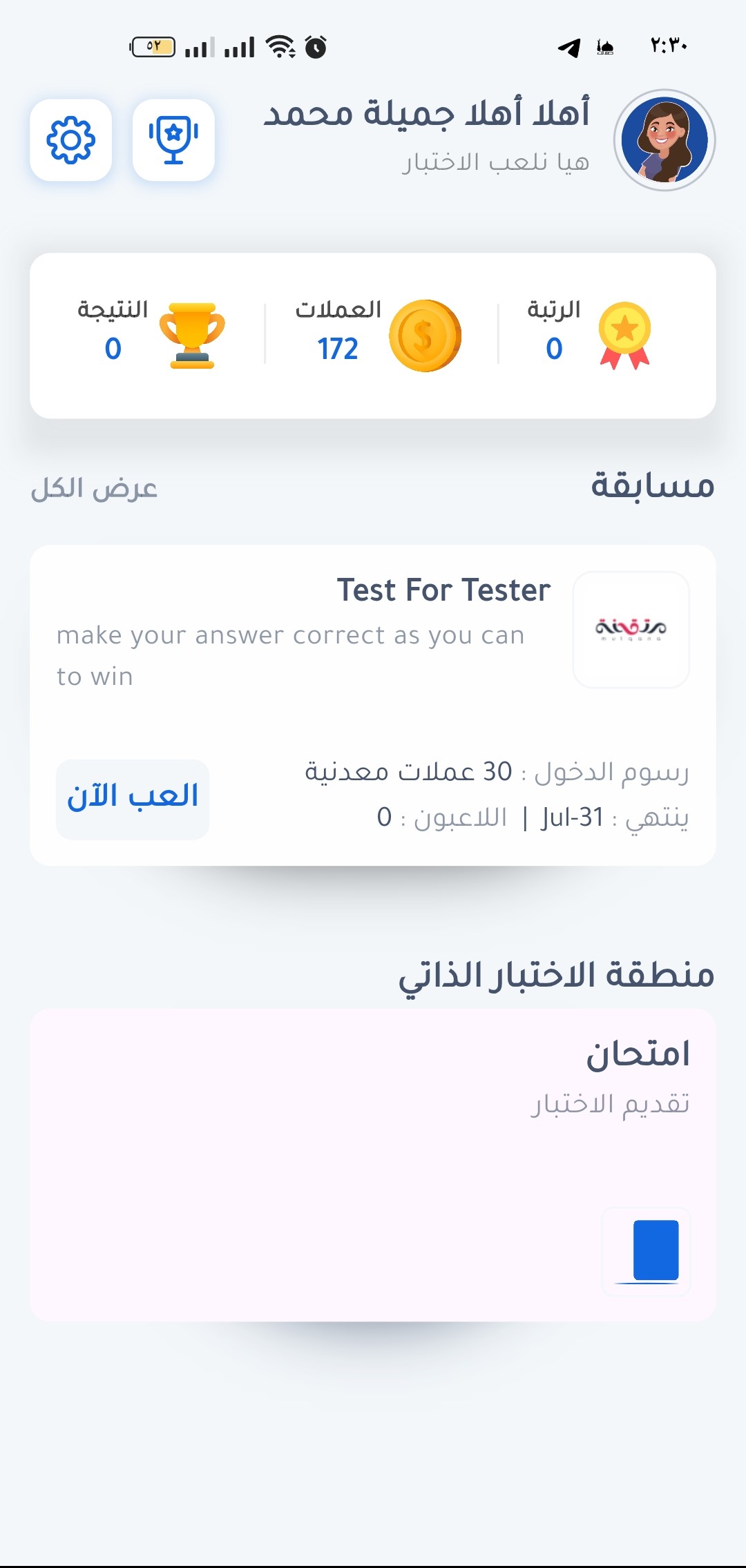Tap the العب الآن play now button
The width and height of the screenshot is (746, 1568).
[133, 799]
